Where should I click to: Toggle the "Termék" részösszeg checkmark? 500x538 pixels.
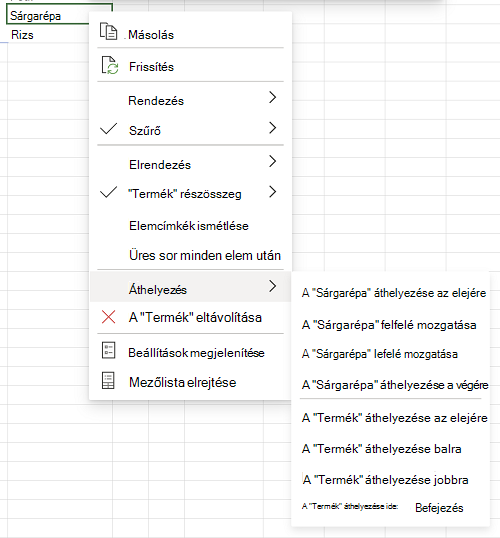pyautogui.click(x=108, y=192)
